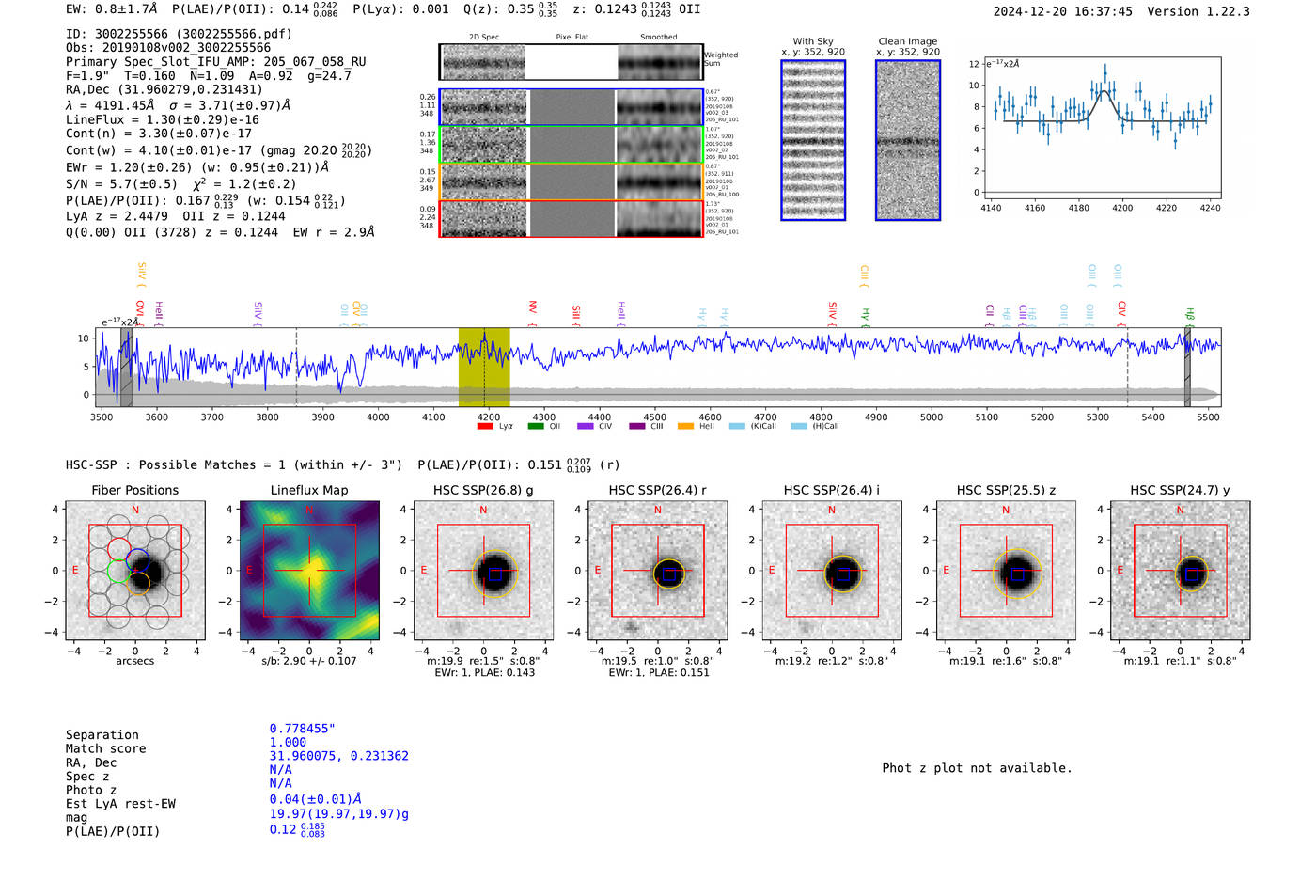Click the With Sky image panel
The height and width of the screenshot is (896, 1316).
tap(813, 140)
